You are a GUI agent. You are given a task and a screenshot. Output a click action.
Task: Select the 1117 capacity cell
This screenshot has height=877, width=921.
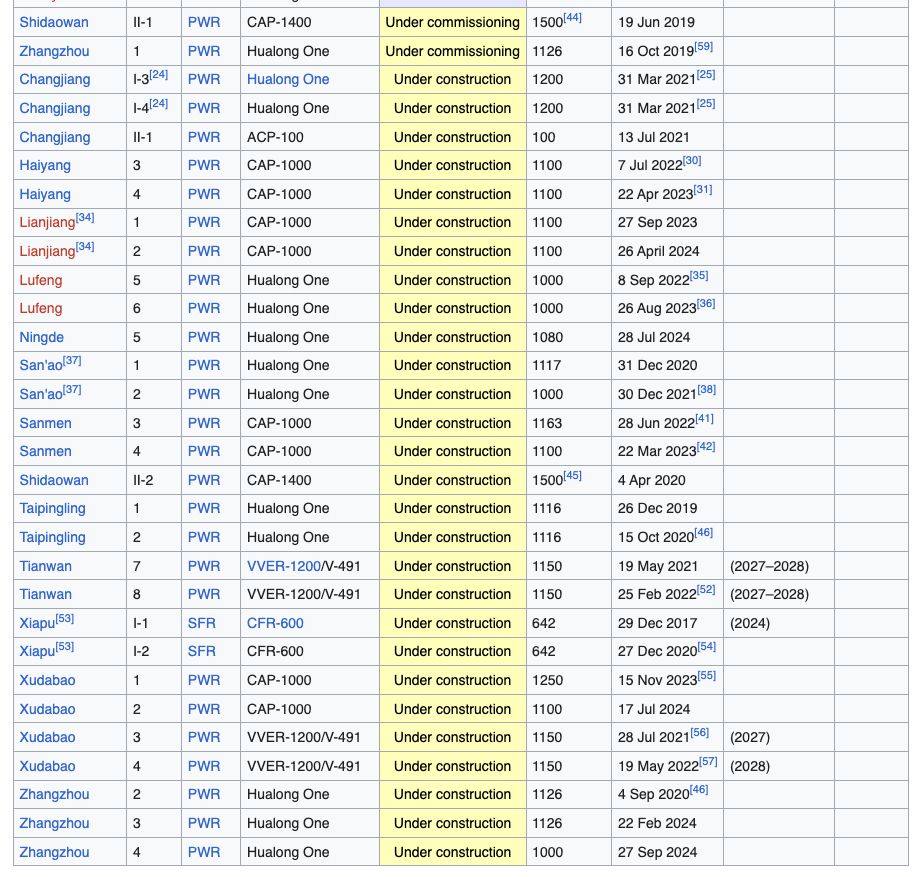[569, 365]
